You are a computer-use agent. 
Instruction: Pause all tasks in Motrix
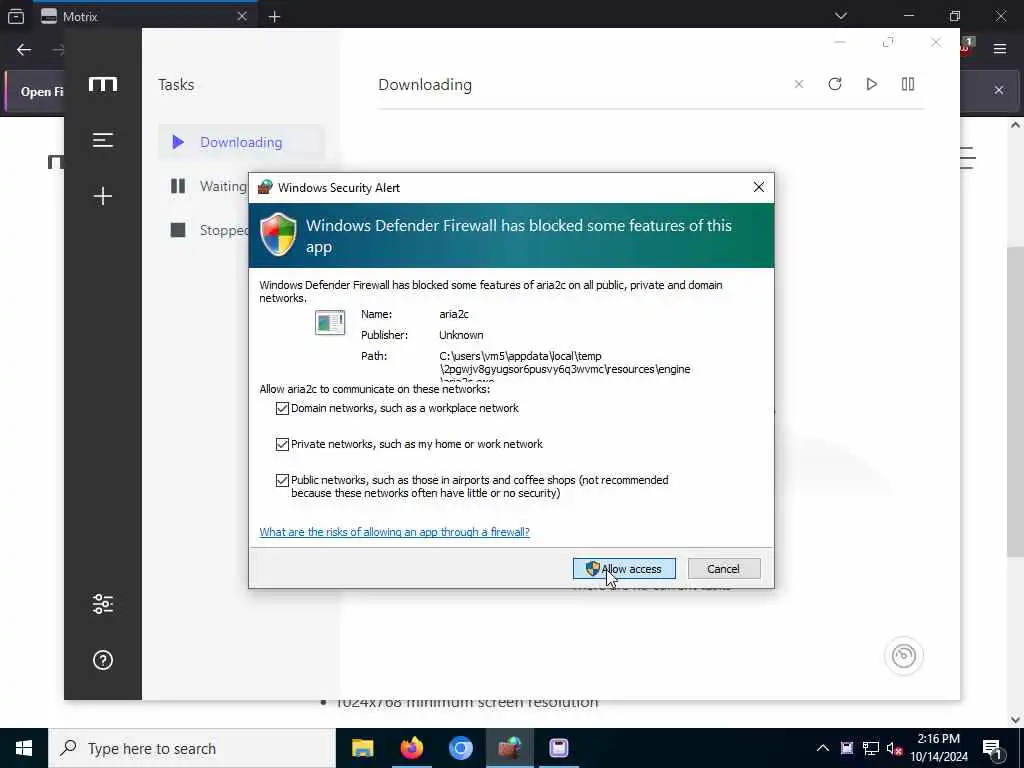click(x=908, y=84)
